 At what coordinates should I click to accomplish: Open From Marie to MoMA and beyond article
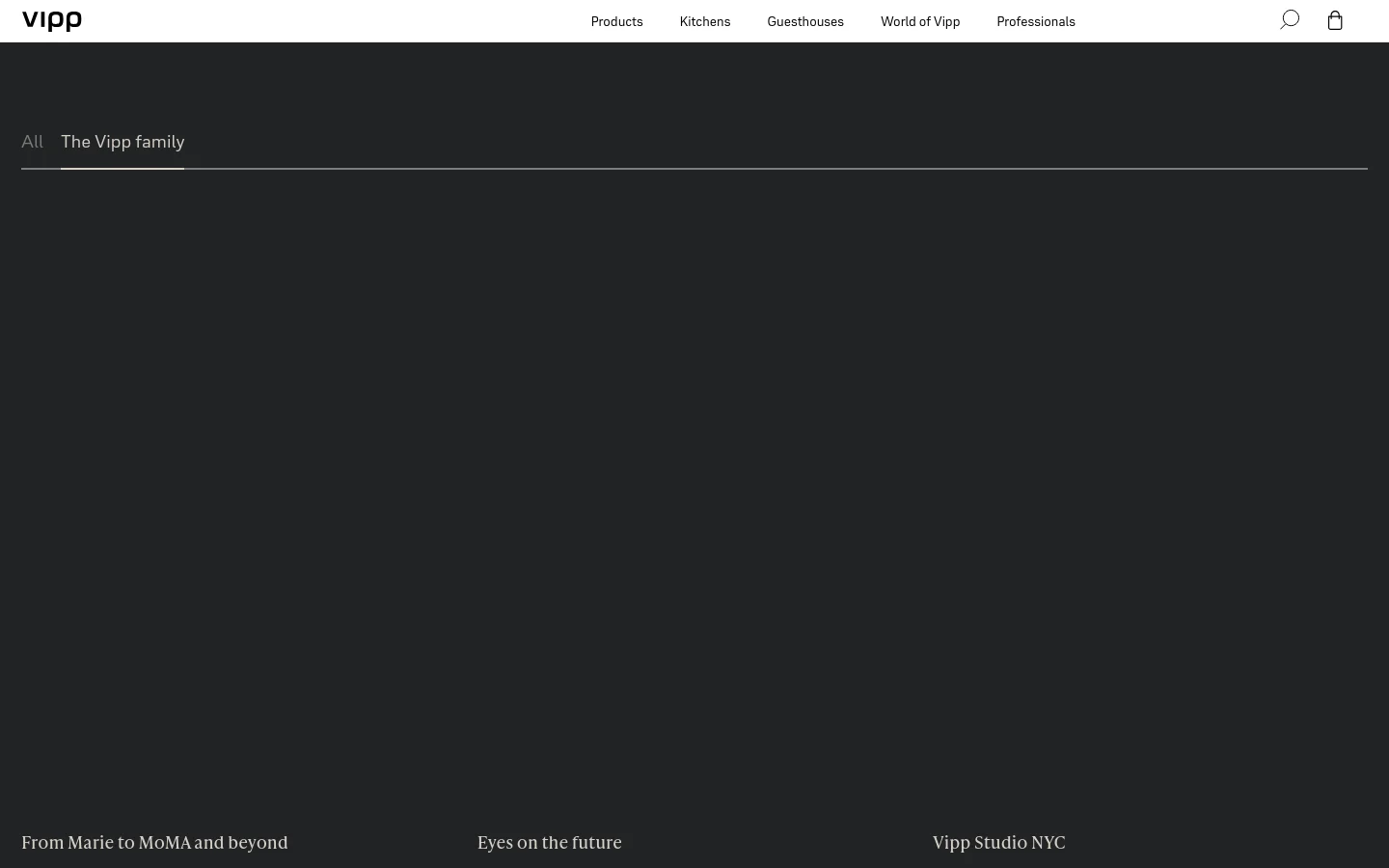pyautogui.click(x=154, y=843)
